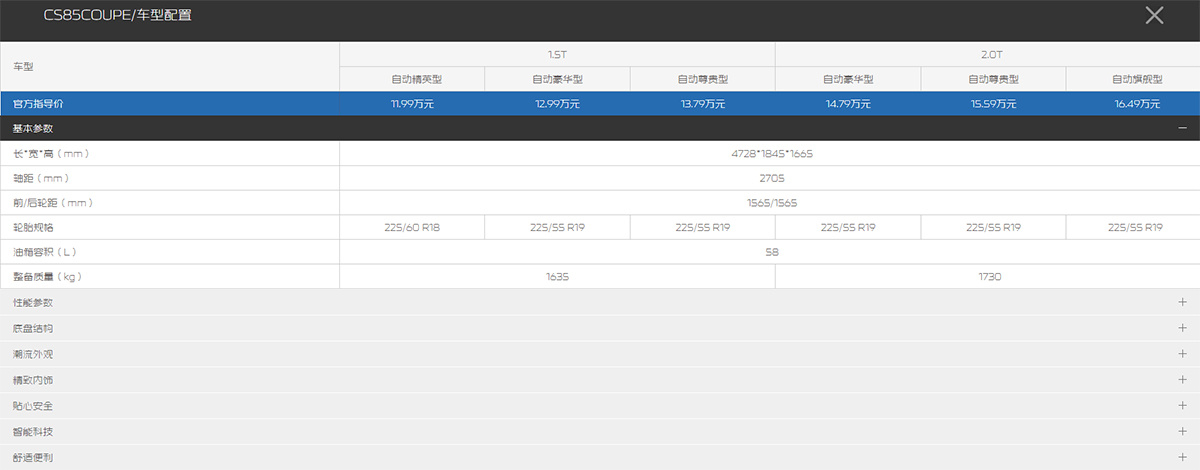Select the 2705 wheelbase value
The width and height of the screenshot is (1200, 470).
(x=772, y=178)
